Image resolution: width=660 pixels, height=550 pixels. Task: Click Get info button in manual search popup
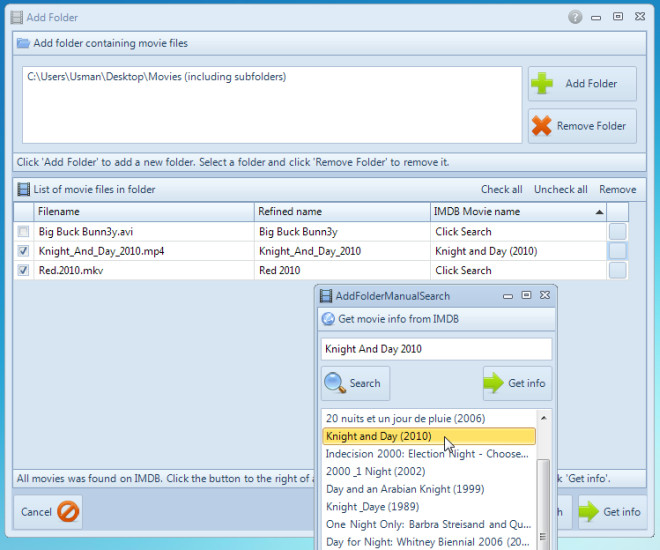pos(517,383)
